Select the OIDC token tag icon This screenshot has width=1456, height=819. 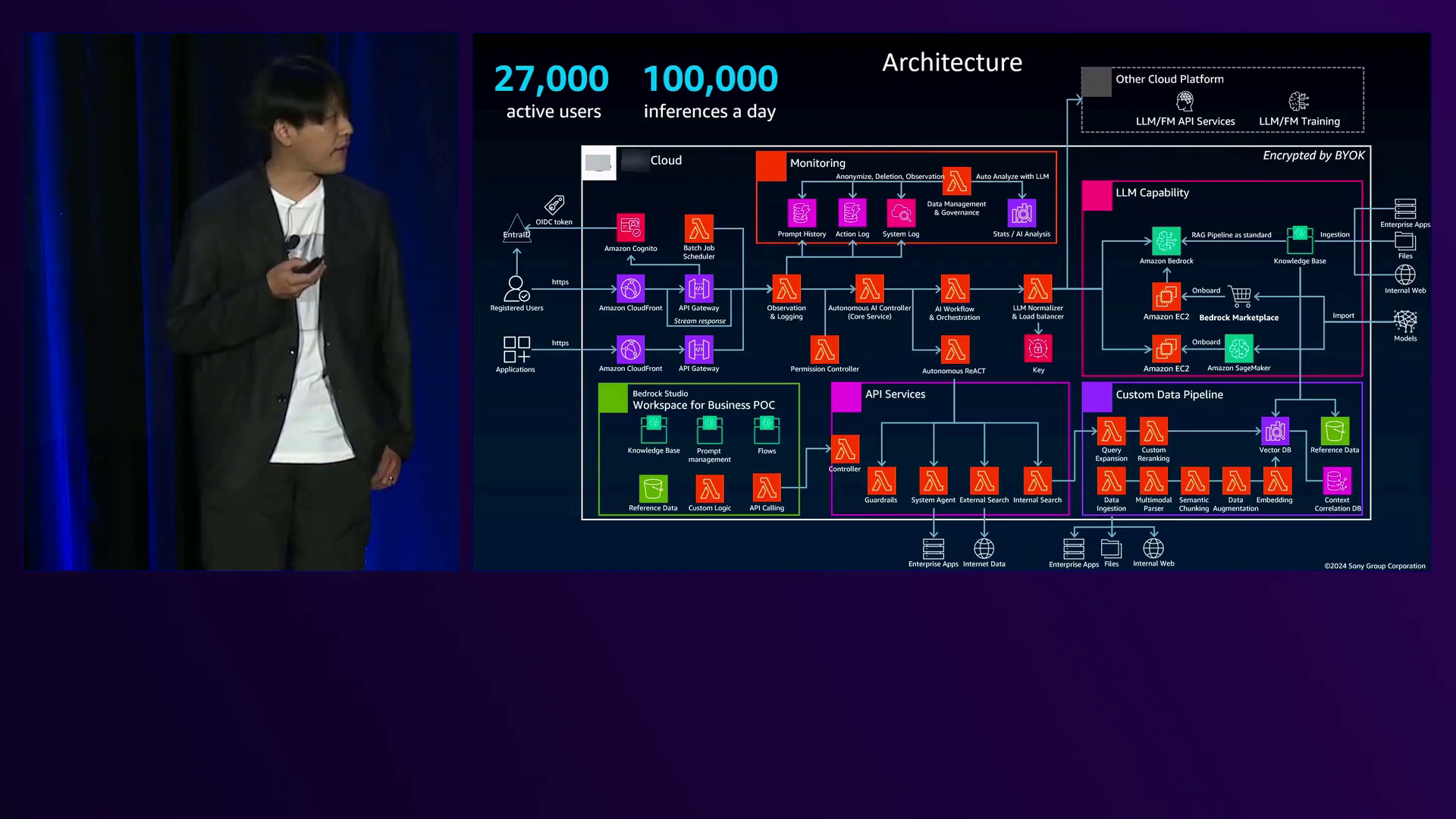[x=554, y=205]
